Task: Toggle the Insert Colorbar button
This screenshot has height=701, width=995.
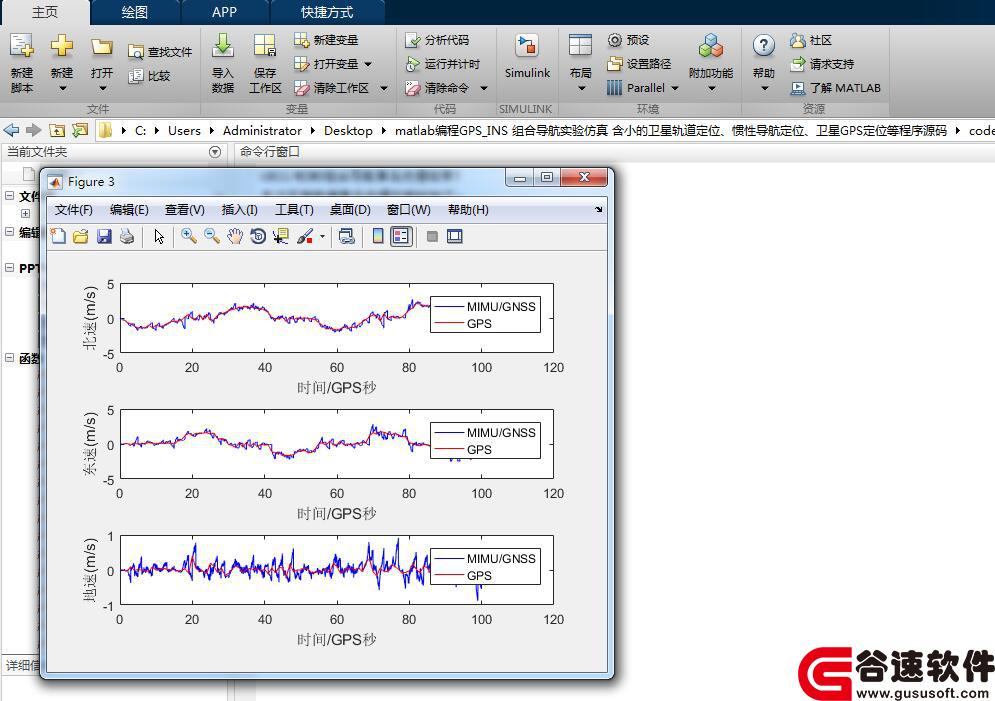Action: [x=378, y=237]
